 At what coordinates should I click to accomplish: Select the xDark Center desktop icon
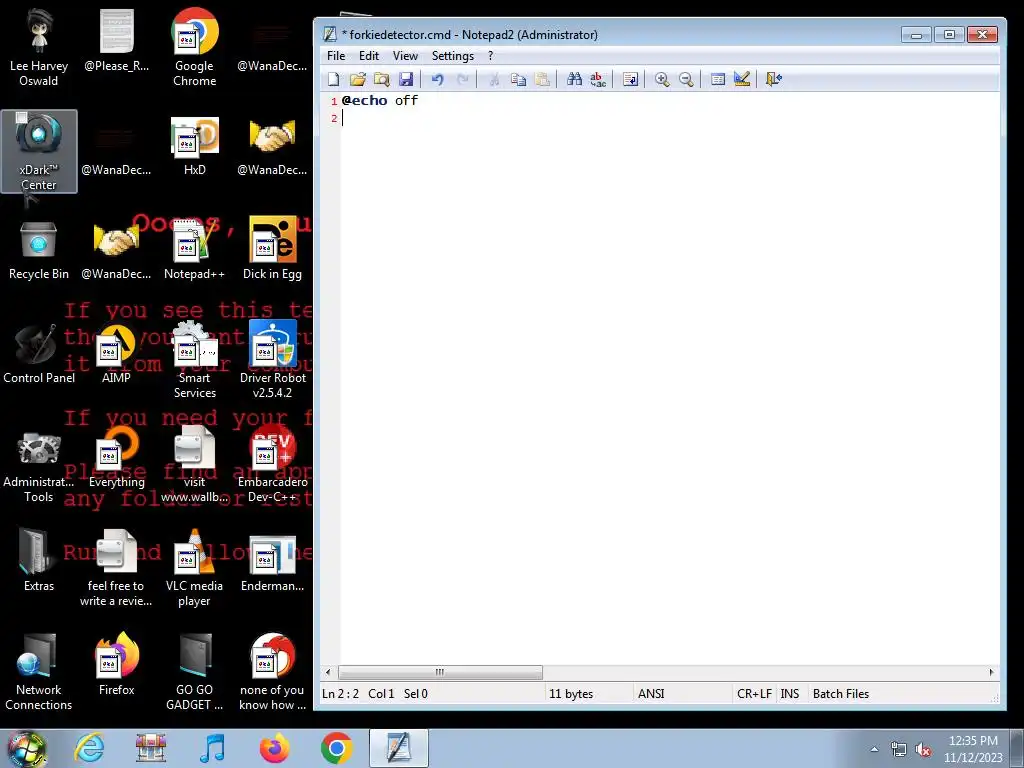point(39,152)
